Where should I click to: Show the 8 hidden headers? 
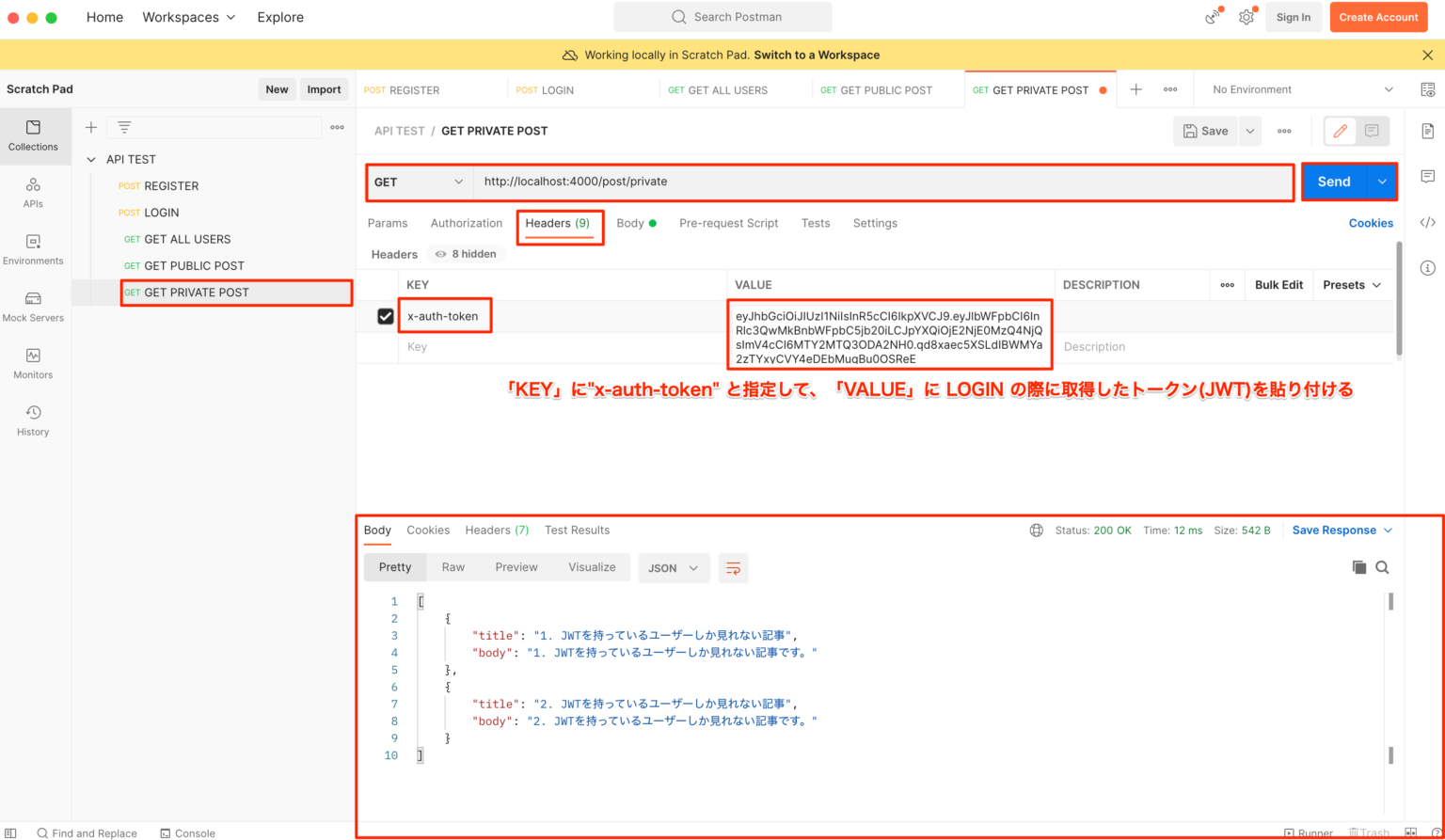pos(465,253)
